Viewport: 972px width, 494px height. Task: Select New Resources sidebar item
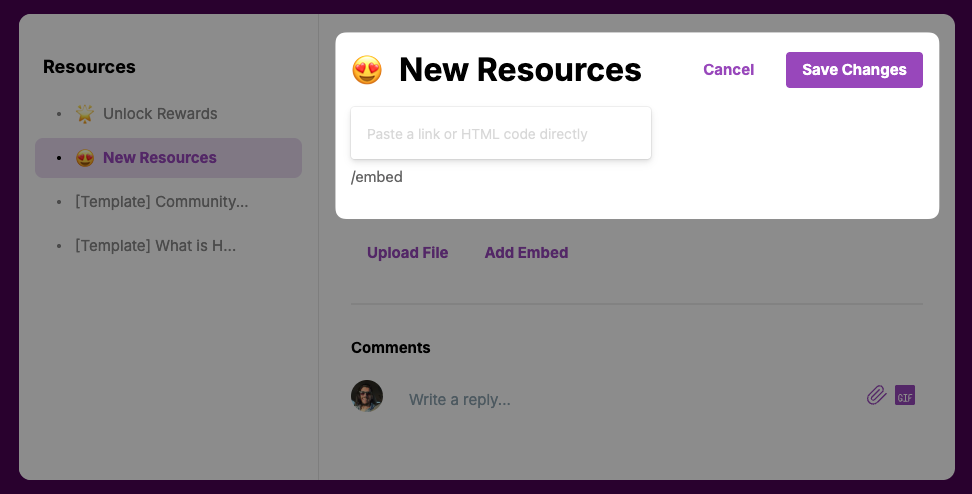point(169,158)
